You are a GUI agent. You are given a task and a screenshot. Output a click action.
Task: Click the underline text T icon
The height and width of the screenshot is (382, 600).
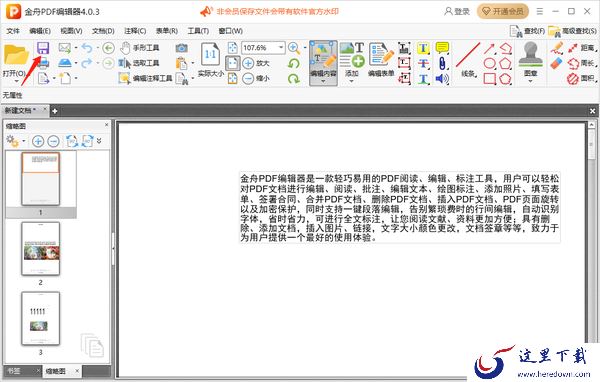pyautogui.click(x=423, y=79)
